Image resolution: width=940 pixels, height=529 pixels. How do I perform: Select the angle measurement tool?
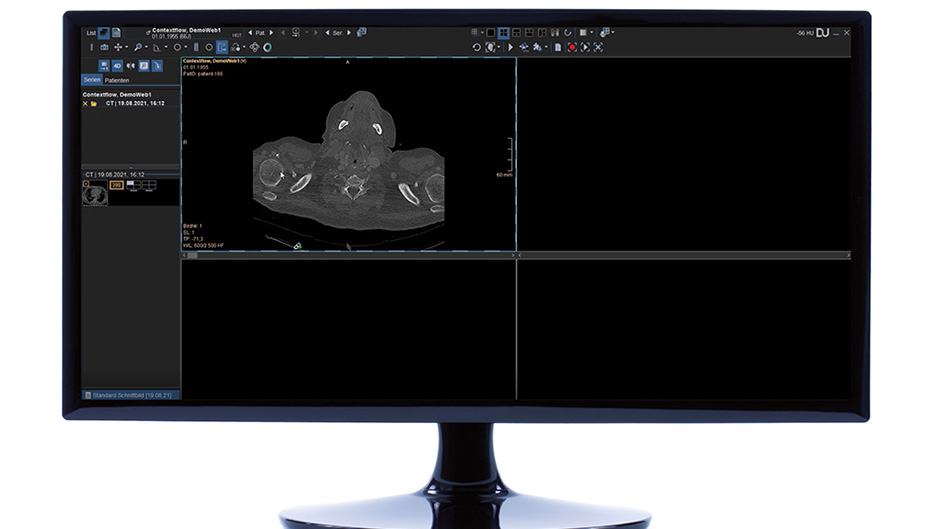click(x=157, y=47)
